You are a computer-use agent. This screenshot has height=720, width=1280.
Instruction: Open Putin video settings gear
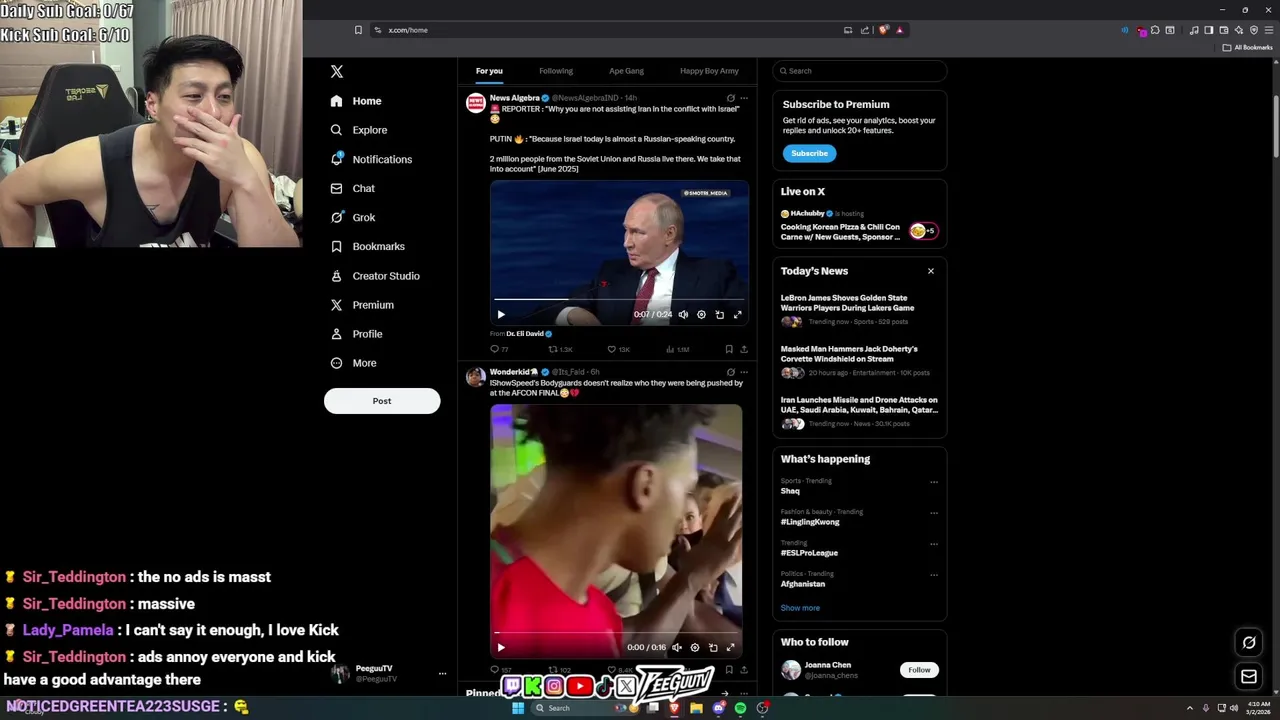click(x=701, y=314)
